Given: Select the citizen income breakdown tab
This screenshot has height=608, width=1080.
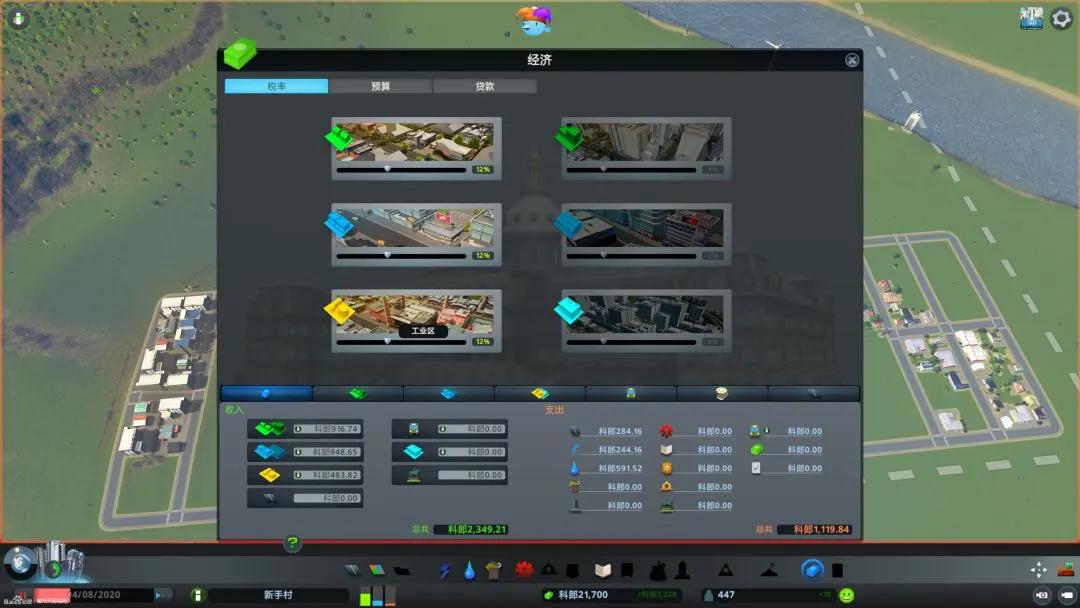Looking at the screenshot, I should [722, 393].
